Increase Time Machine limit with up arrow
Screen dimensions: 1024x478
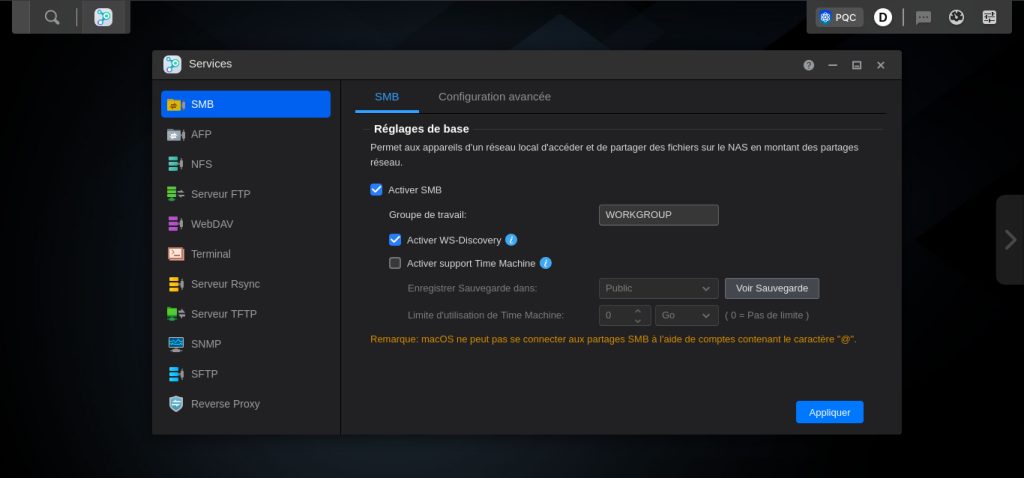(x=638, y=311)
